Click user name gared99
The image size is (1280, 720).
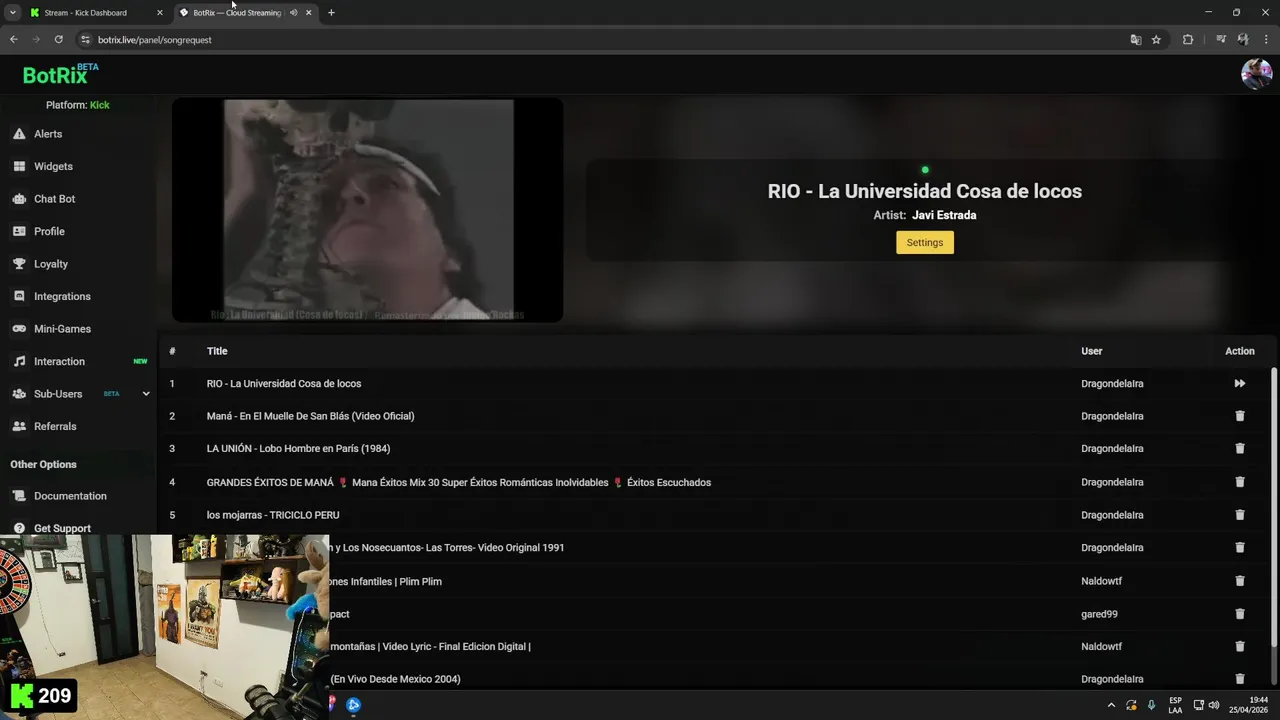1099,614
